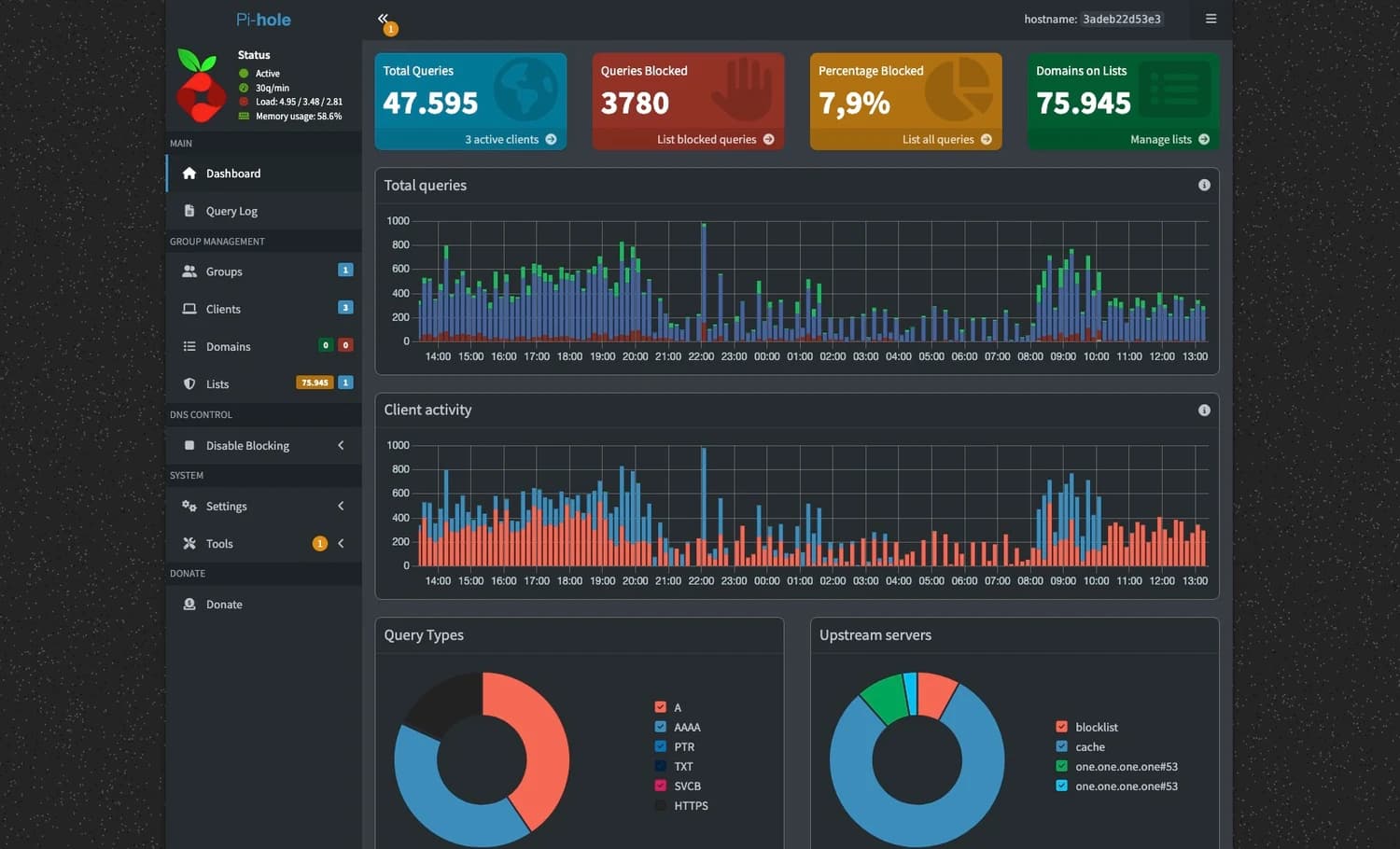Toggle the TXT query type checkbox
1400x849 pixels.
point(661,766)
